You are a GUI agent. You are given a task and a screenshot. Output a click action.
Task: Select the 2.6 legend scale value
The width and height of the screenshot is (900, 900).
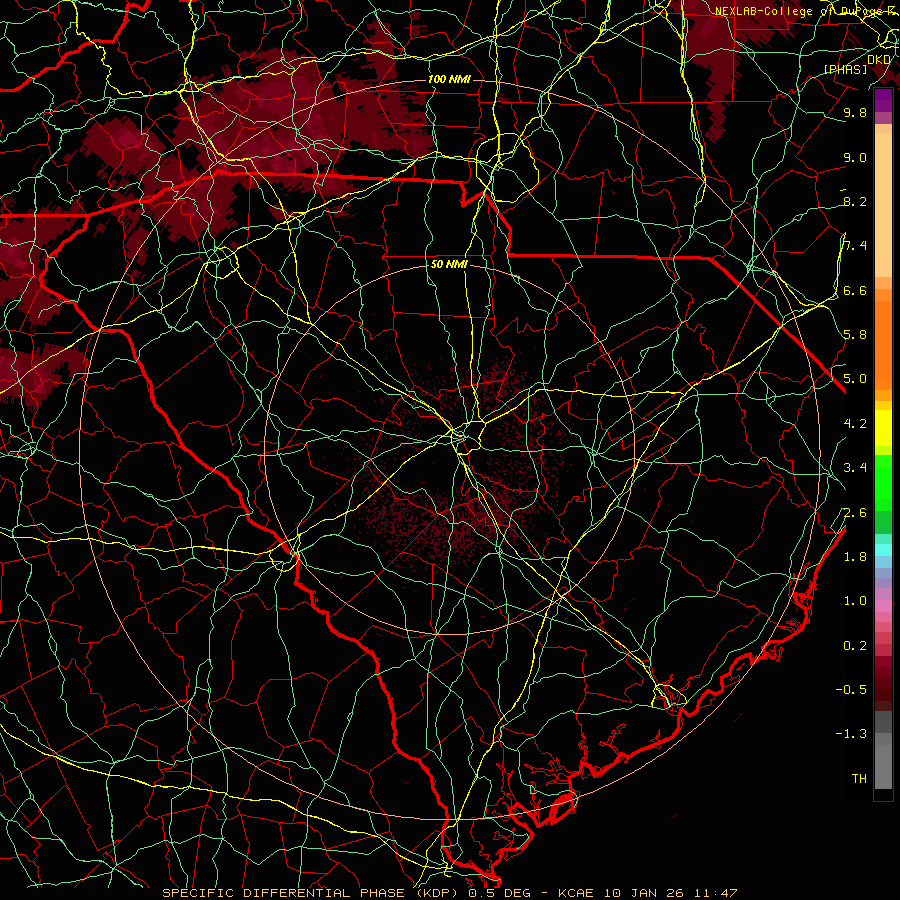click(855, 513)
